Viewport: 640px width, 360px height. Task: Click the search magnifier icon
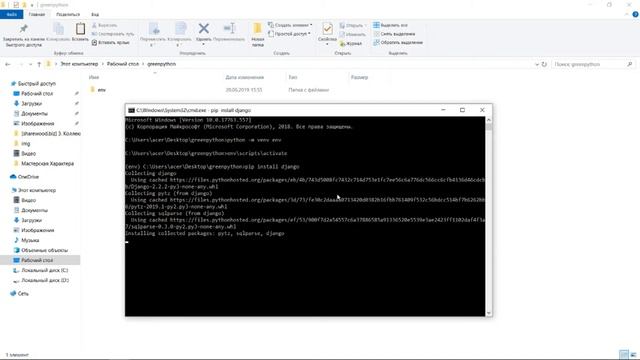click(x=629, y=64)
